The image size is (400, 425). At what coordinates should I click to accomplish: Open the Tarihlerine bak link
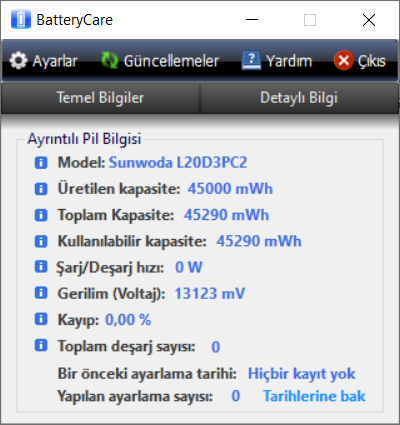pyautogui.click(x=314, y=396)
